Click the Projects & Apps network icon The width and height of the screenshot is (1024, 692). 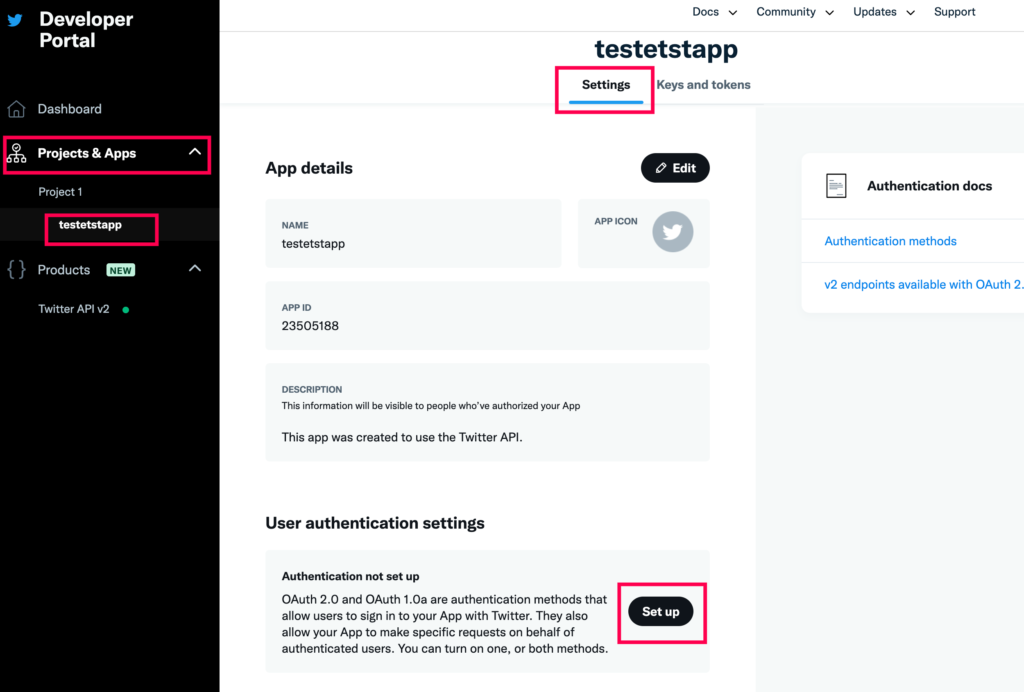16,153
